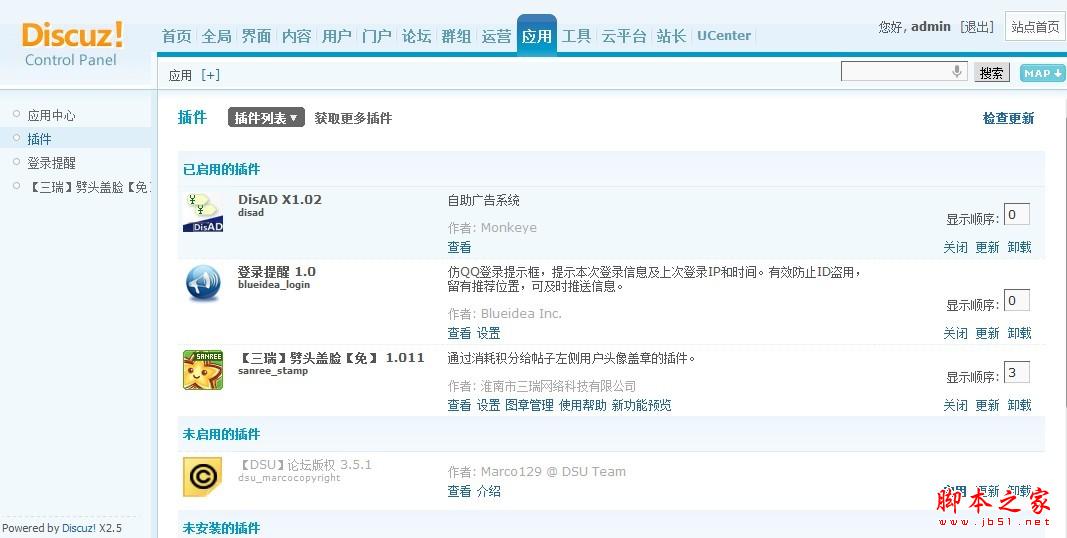Click 设置 for 登录提醒 plugin

[489, 333]
